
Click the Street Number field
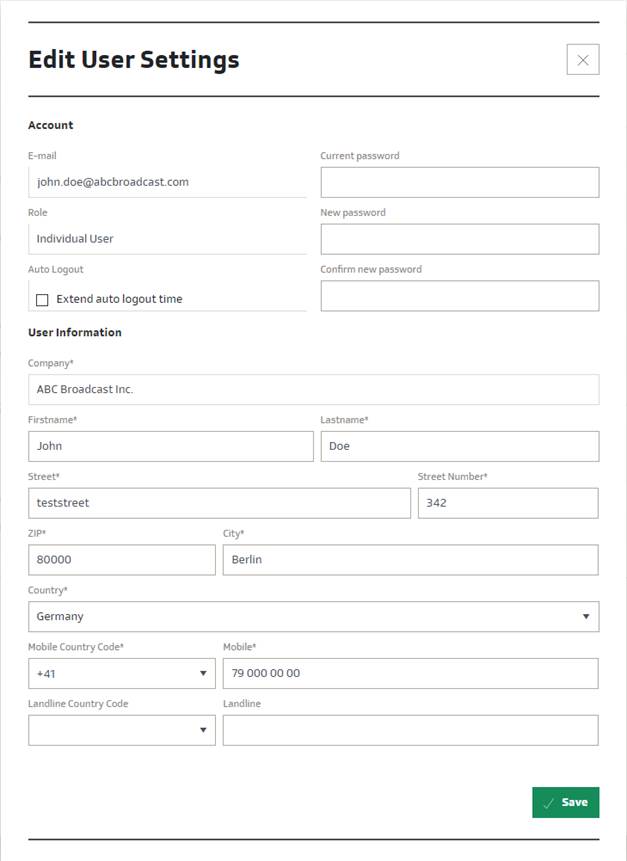tap(508, 503)
